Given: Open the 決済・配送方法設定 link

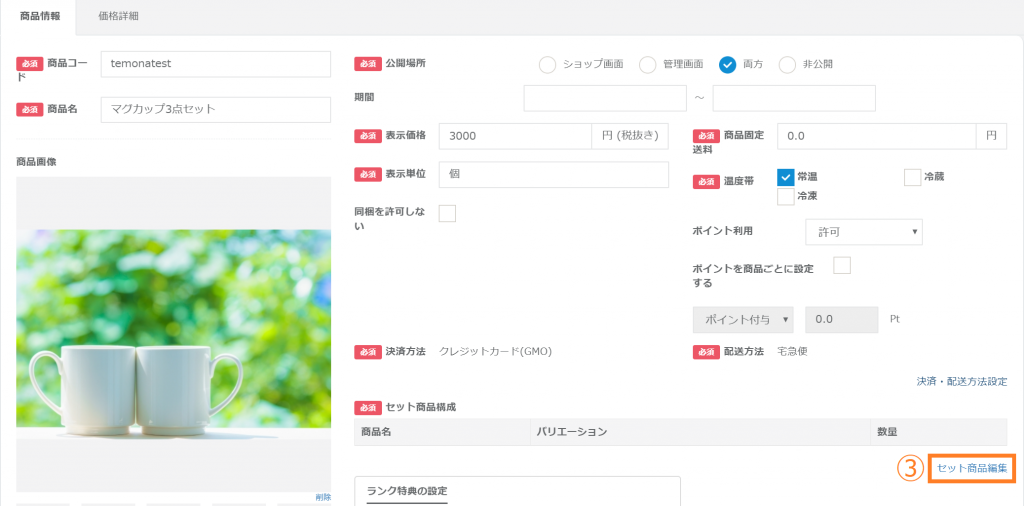Looking at the screenshot, I should pyautogui.click(x=961, y=381).
